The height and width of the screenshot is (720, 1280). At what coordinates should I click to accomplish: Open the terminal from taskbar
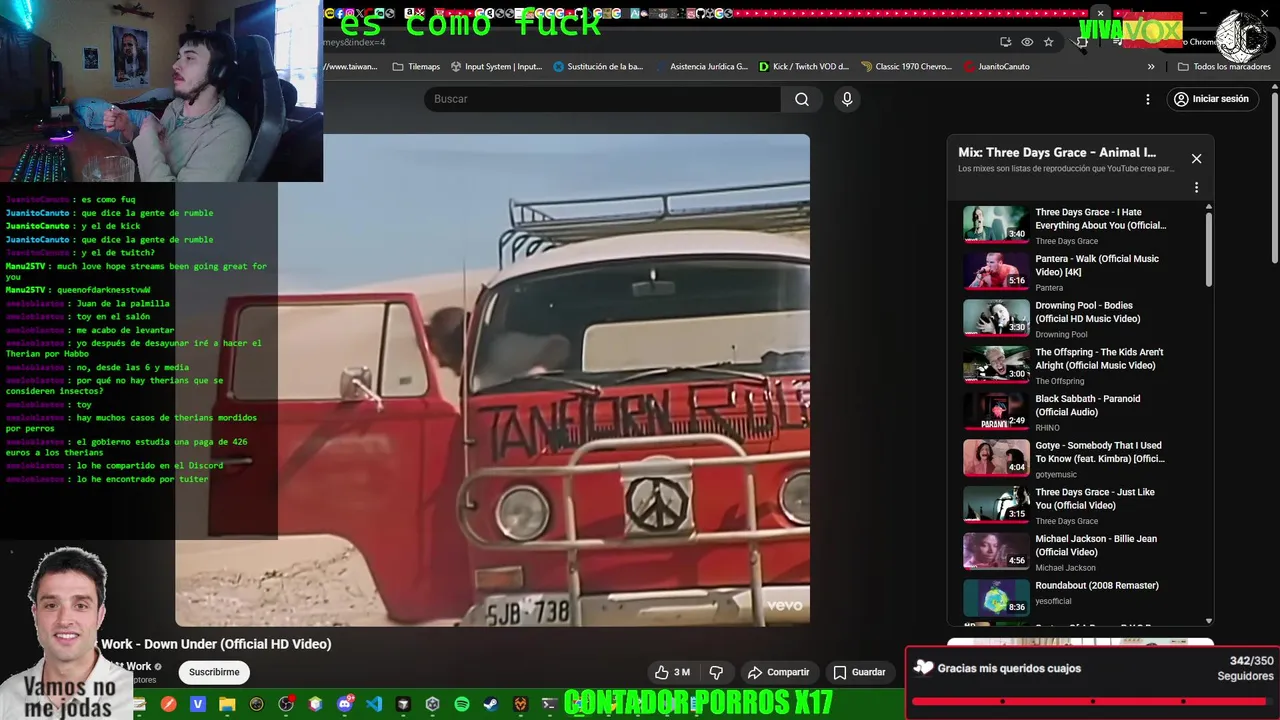coord(549,705)
